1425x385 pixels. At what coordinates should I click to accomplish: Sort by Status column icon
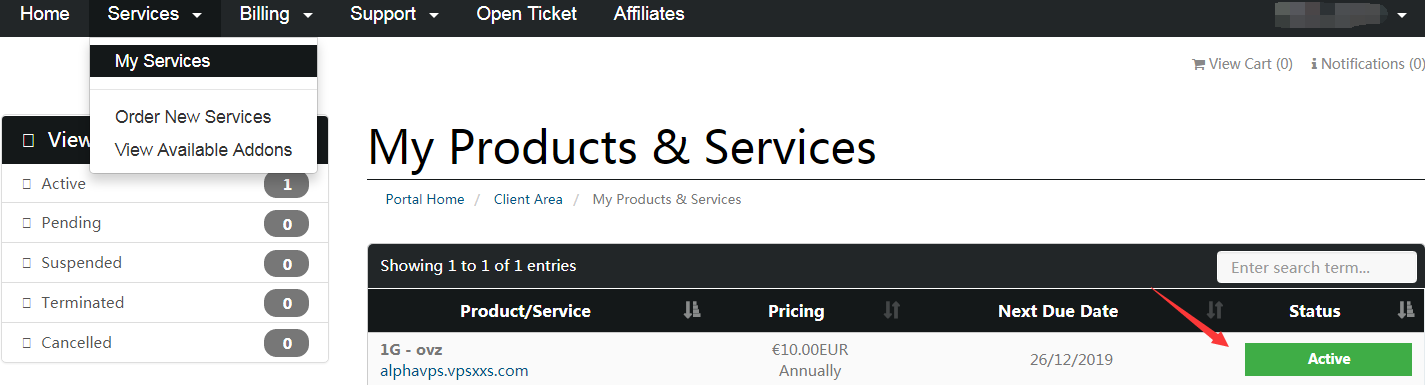click(x=1406, y=311)
